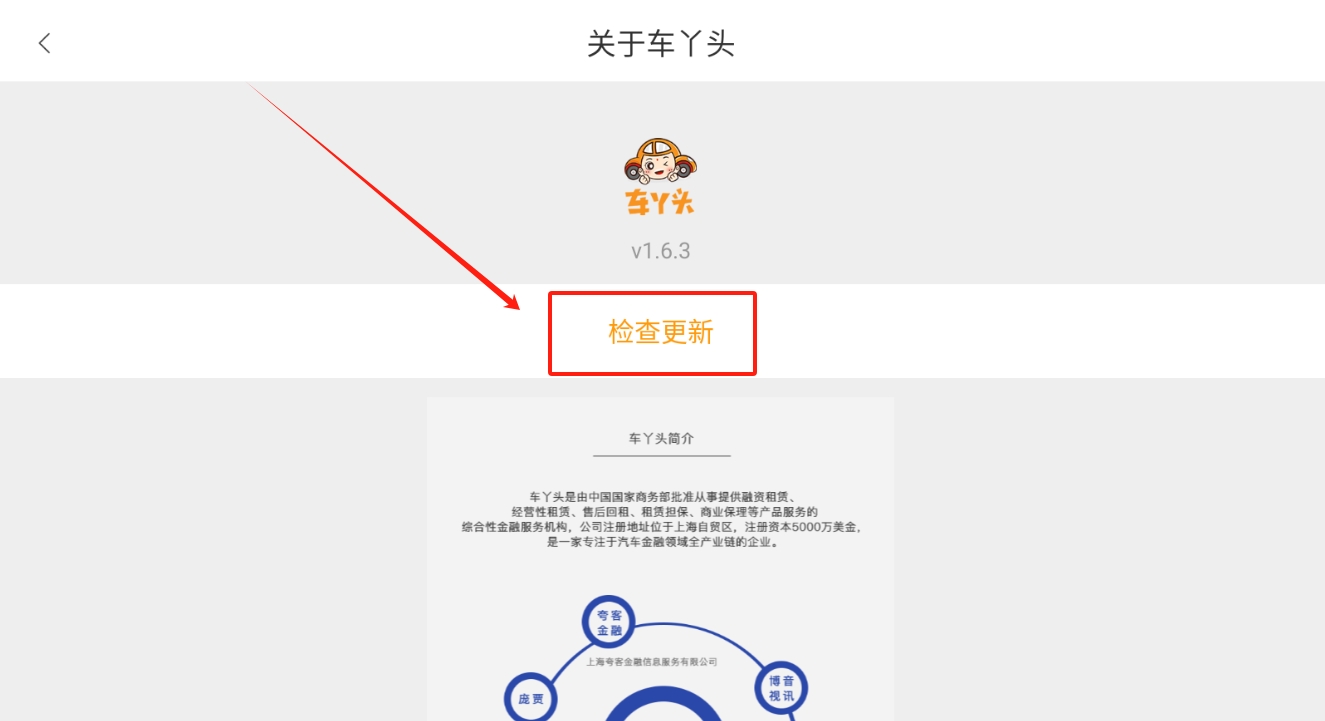This screenshot has height=721, width=1325.
Task: Click the 上海夸客金融信息服务有限公司 company label
Action: point(652,661)
